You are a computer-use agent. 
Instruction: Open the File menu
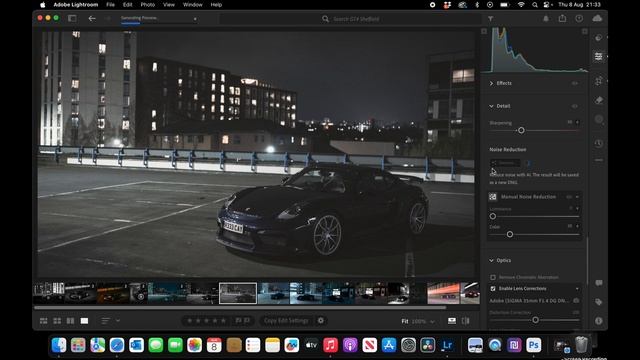111,5
